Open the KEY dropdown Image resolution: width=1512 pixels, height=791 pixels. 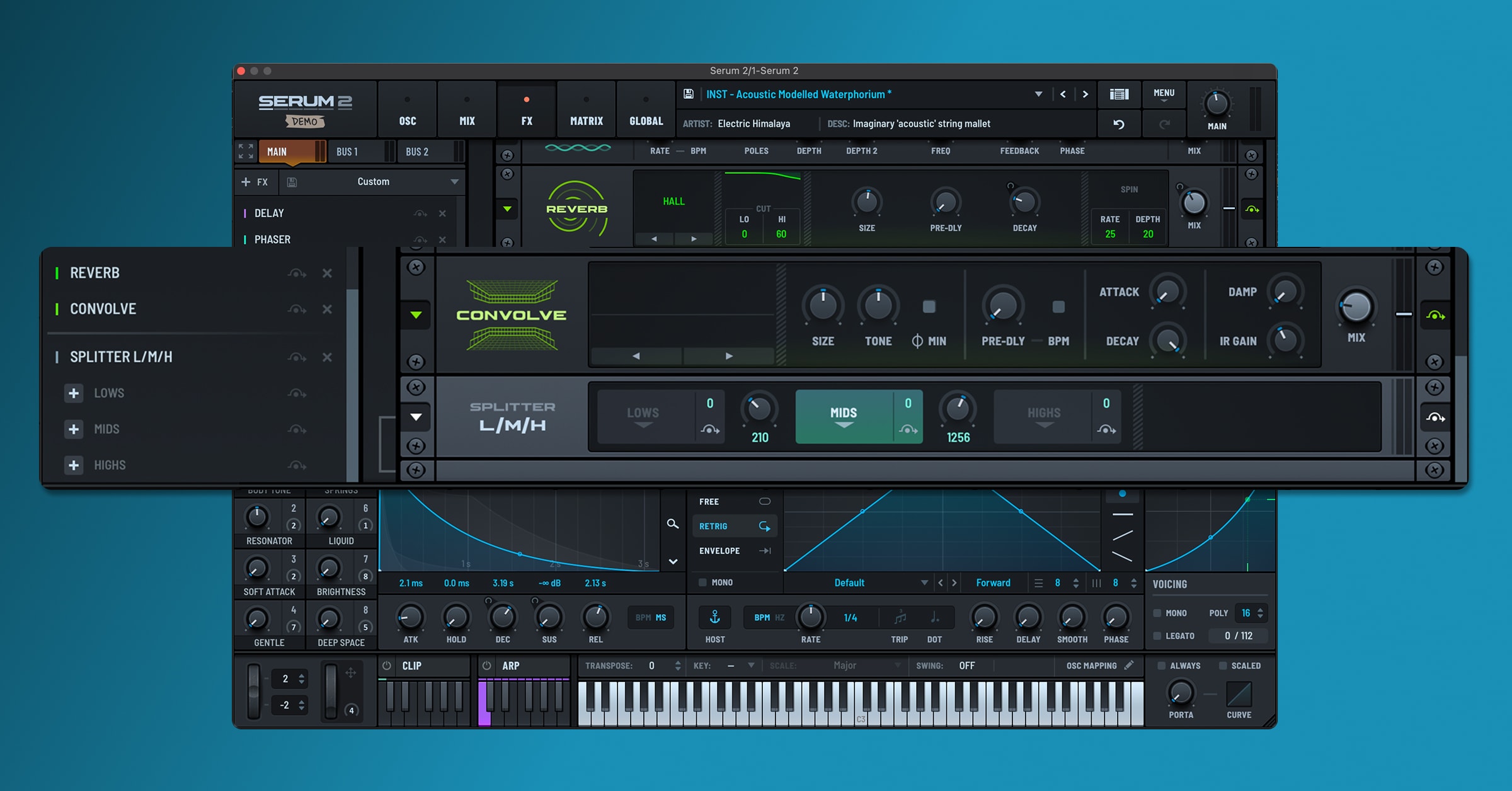(x=751, y=666)
